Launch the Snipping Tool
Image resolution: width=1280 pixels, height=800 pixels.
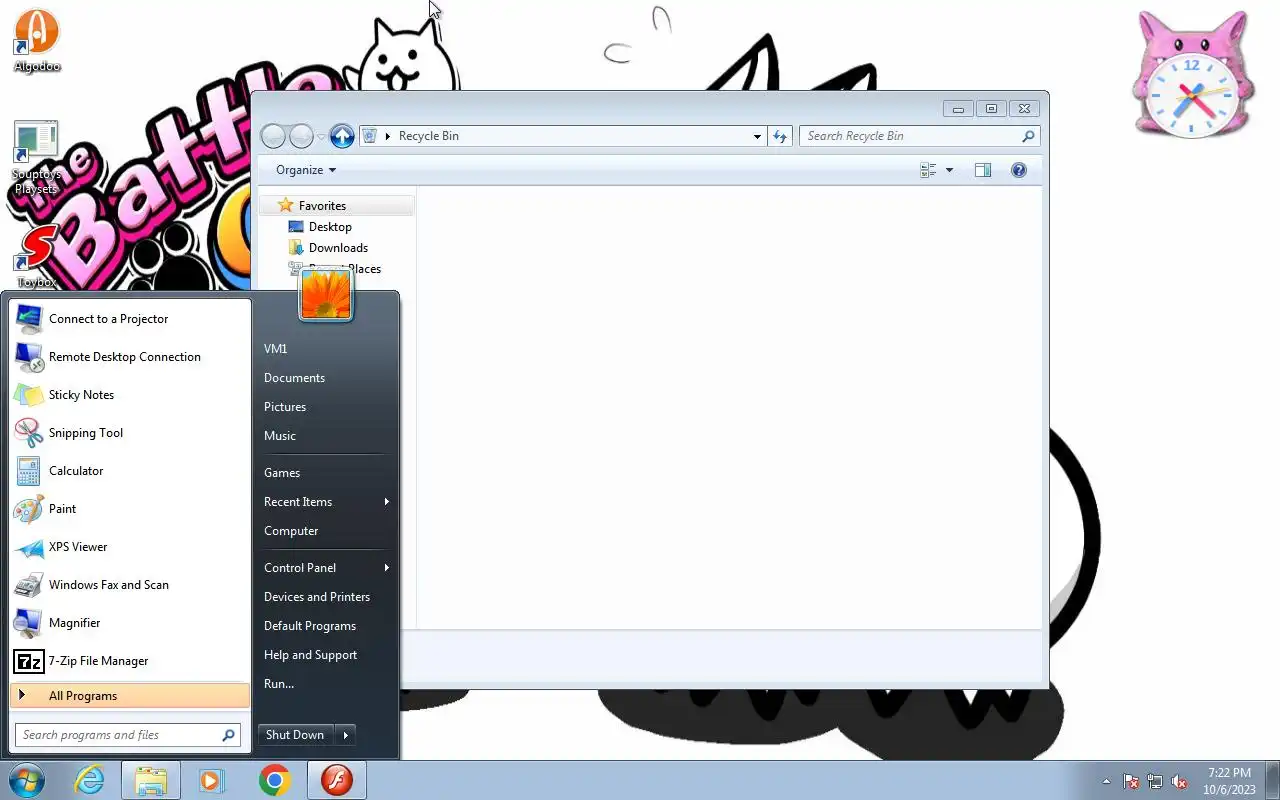click(130, 433)
